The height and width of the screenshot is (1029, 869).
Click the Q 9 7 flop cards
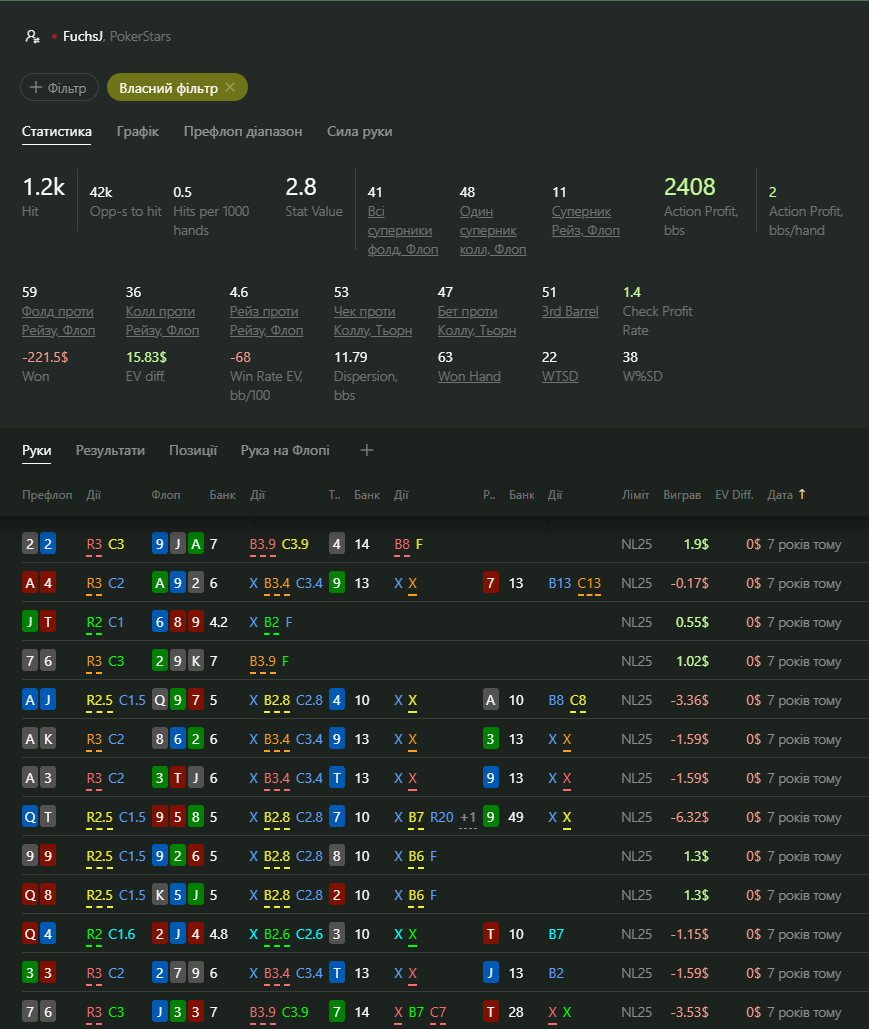coord(177,700)
